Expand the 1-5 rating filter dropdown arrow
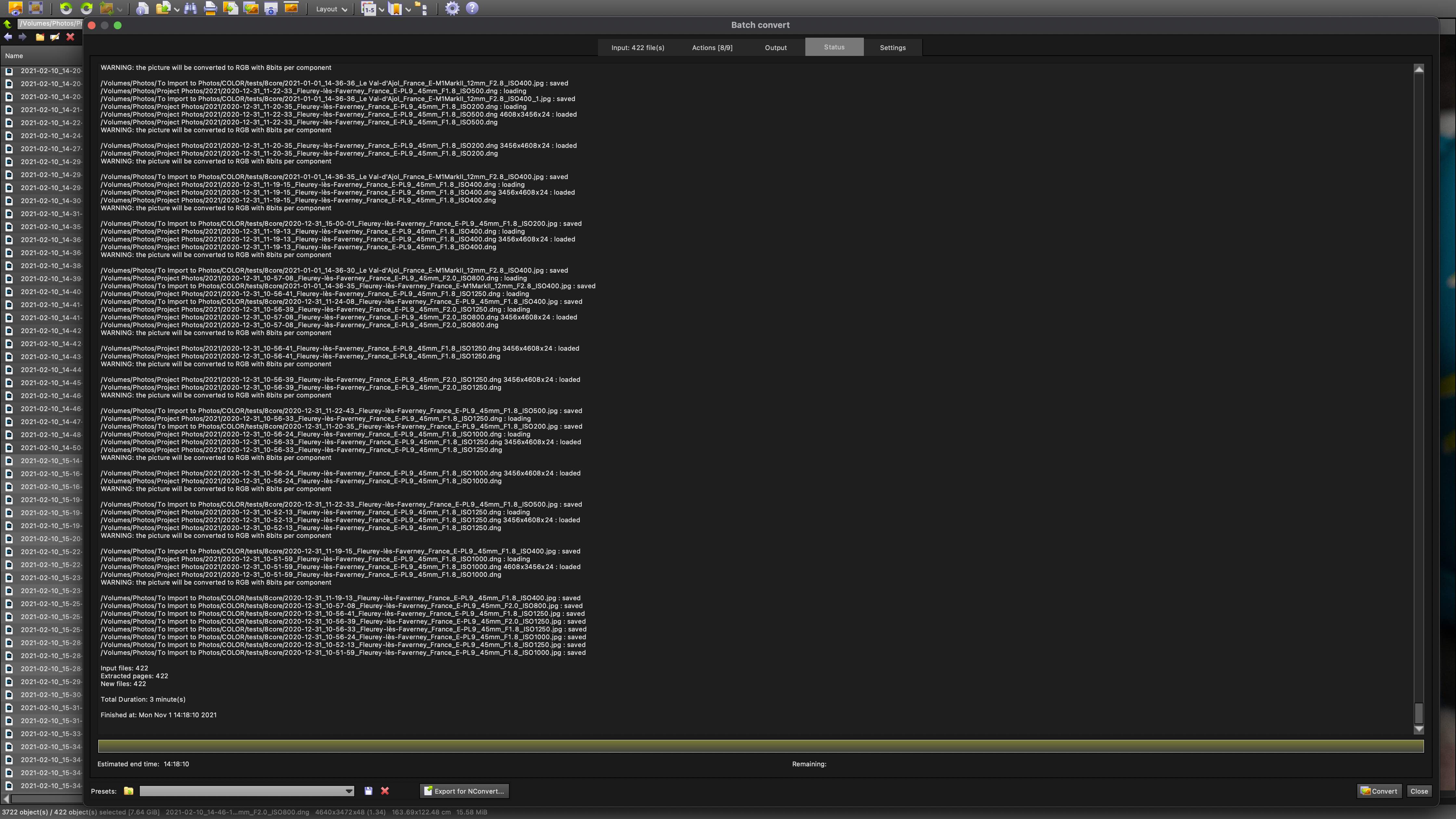The width and height of the screenshot is (1456, 819). [382, 10]
